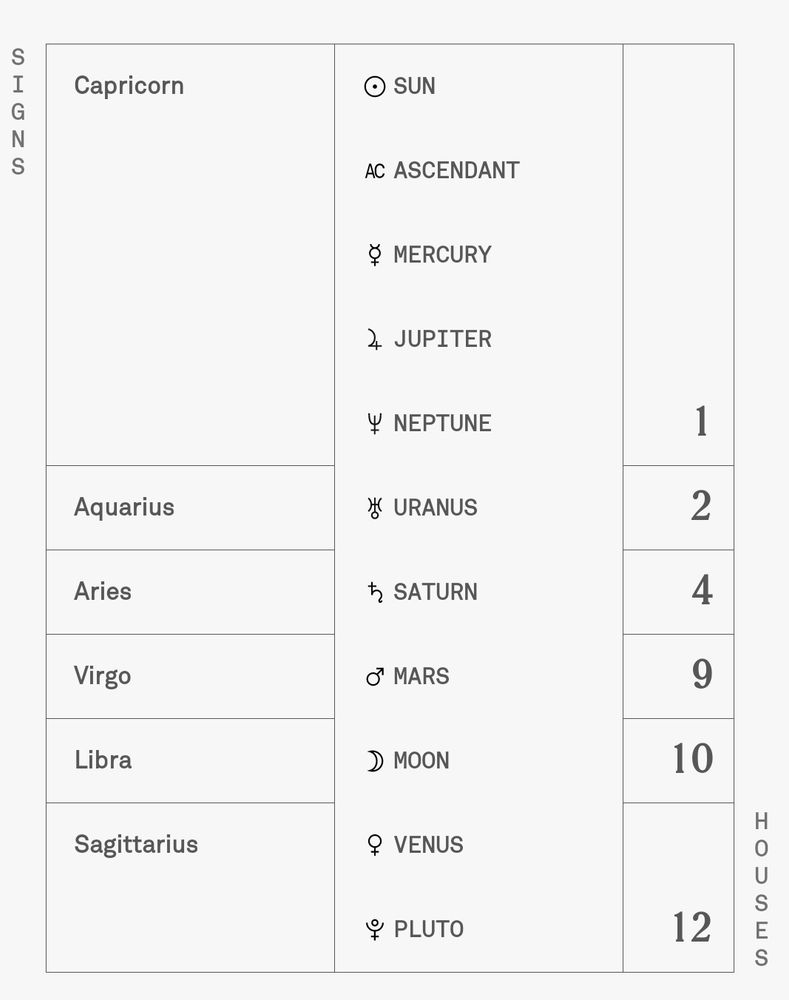Tap house number 10
Screen dimensions: 789x1000
[693, 758]
